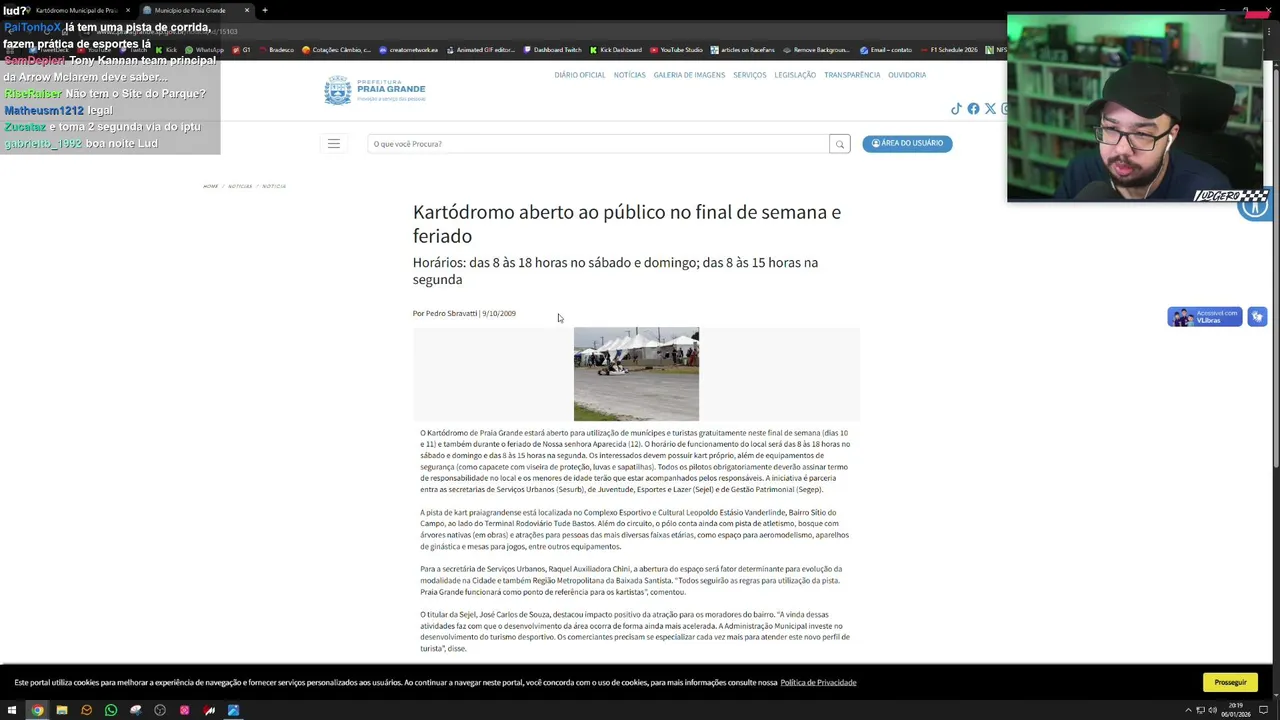
Task: Click the kart track article photo
Action: click(636, 374)
